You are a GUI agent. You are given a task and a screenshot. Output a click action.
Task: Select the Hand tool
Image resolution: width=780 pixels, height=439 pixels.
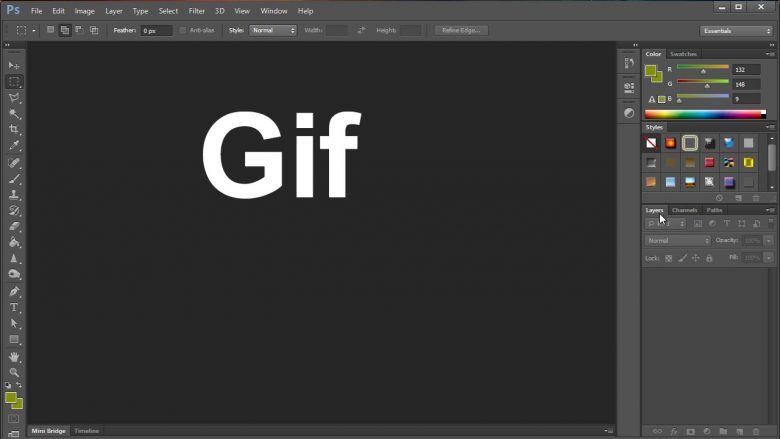pos(14,356)
